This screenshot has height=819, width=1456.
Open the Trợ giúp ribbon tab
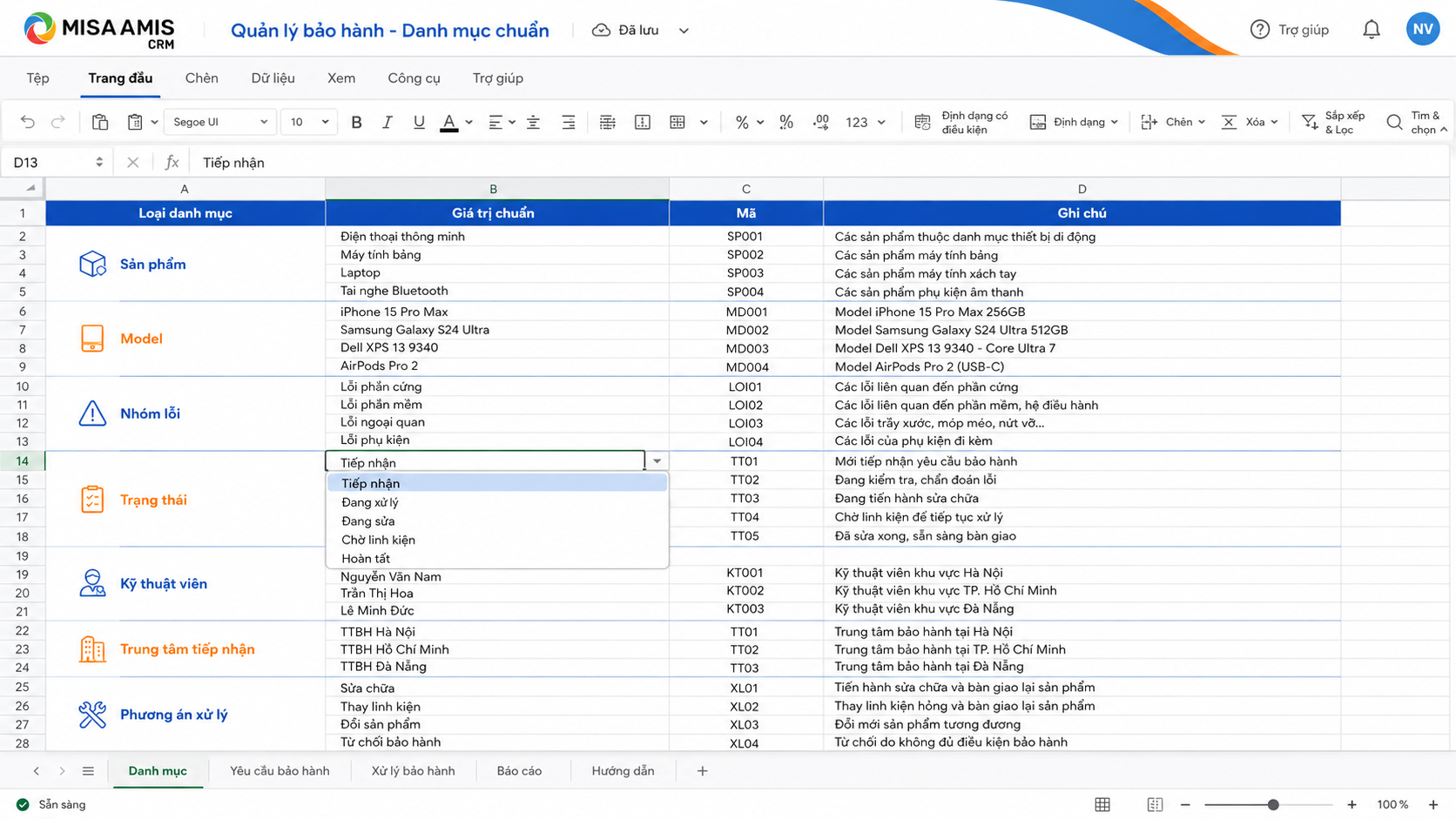497,78
